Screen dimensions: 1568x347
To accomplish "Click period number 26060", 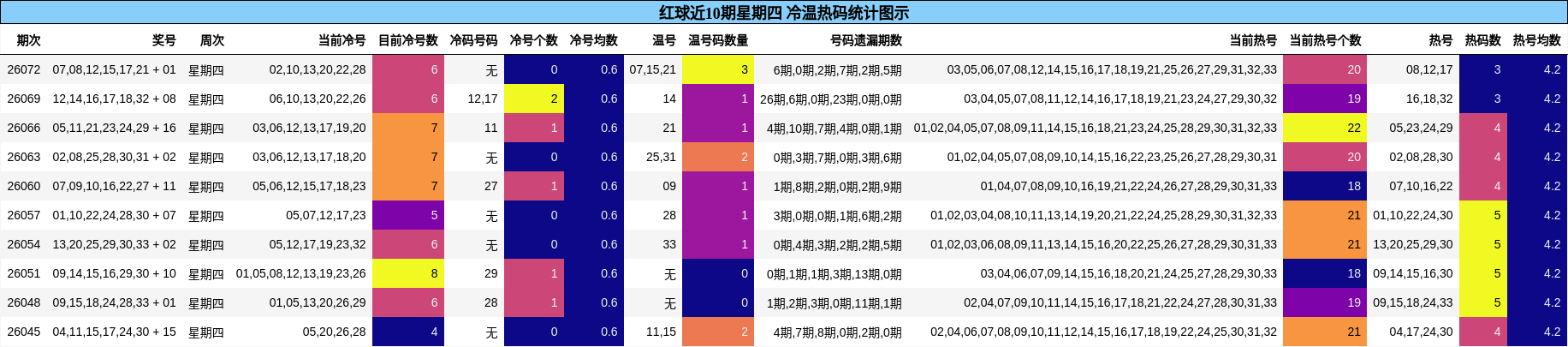I will click(24, 186).
